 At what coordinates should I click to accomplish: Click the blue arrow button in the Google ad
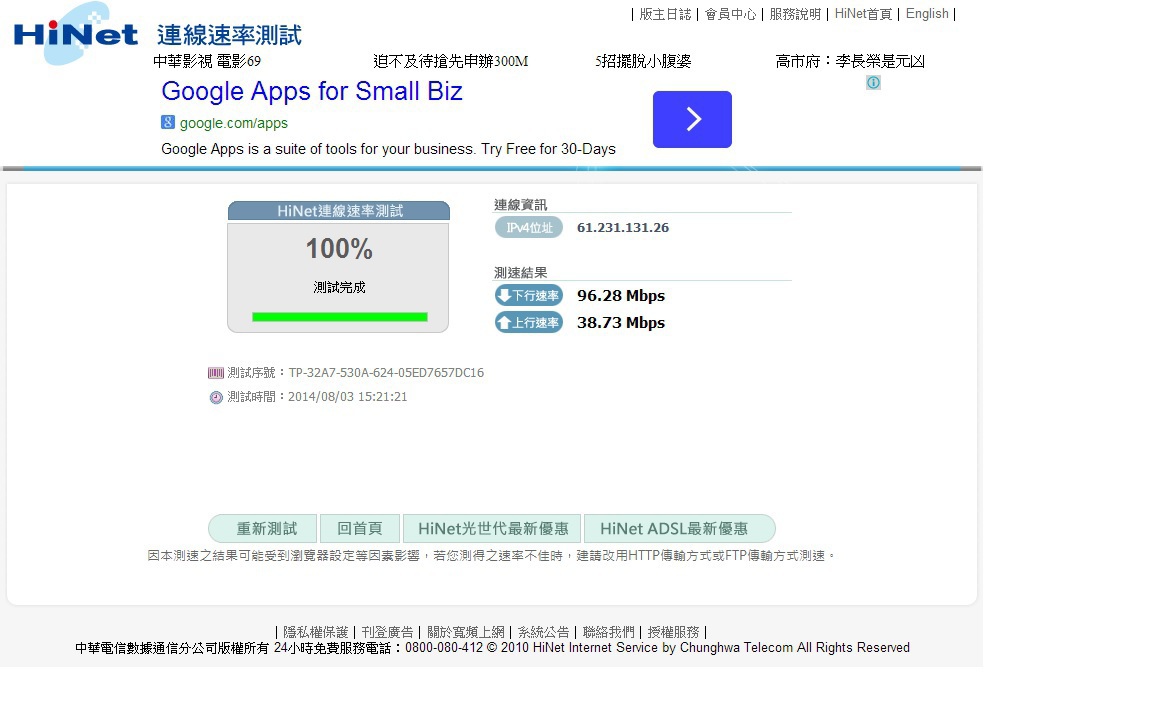[692, 119]
